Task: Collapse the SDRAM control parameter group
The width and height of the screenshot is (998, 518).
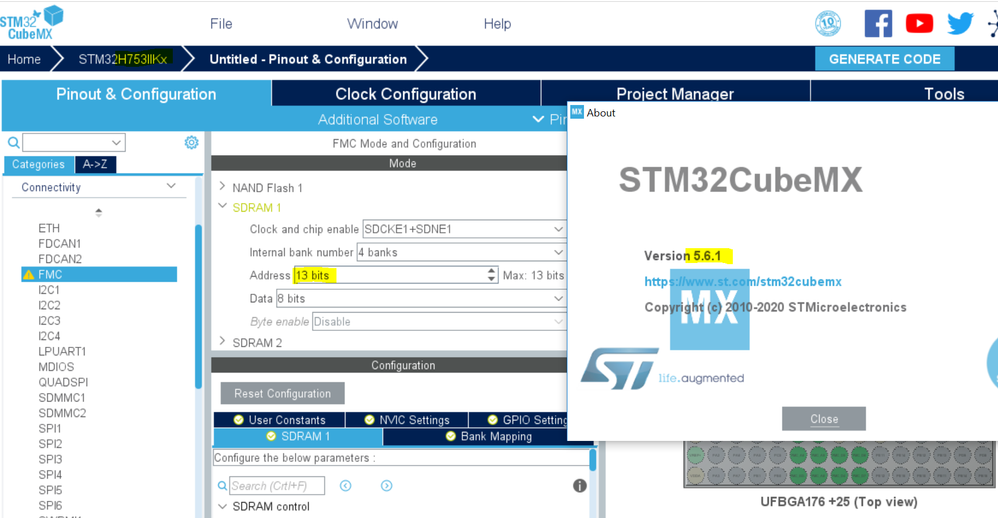Action: (222, 507)
